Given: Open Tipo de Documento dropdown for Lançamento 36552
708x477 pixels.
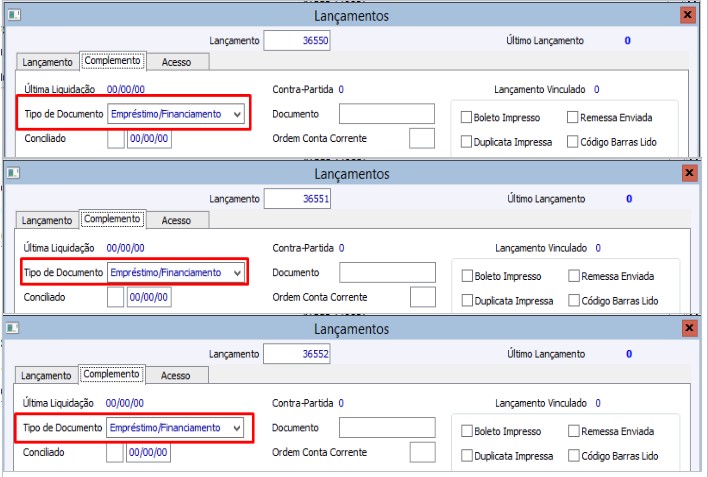Looking at the screenshot, I should (237, 428).
